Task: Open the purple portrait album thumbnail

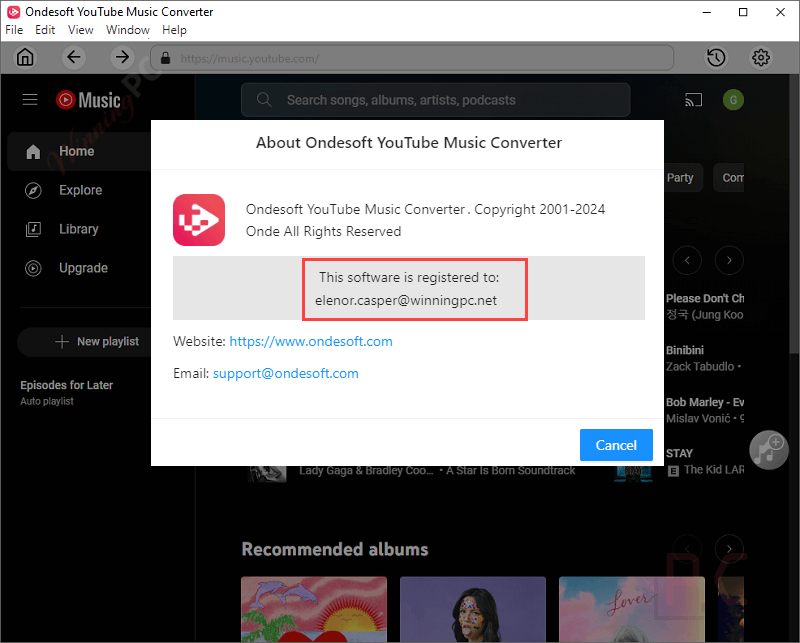Action: [x=473, y=609]
